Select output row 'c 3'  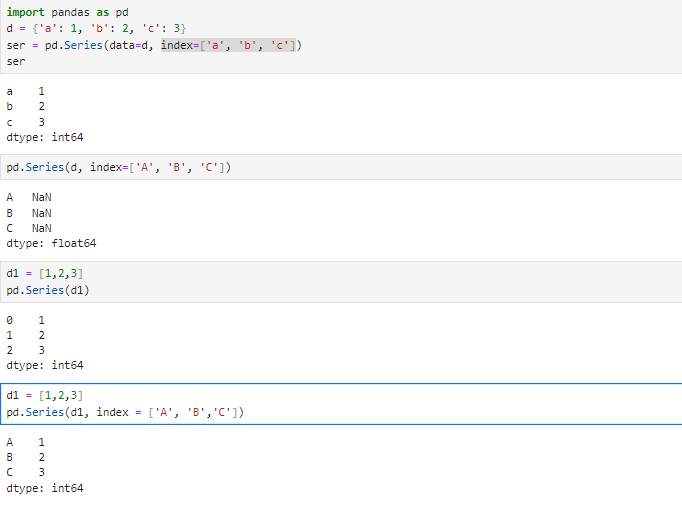pos(25,122)
